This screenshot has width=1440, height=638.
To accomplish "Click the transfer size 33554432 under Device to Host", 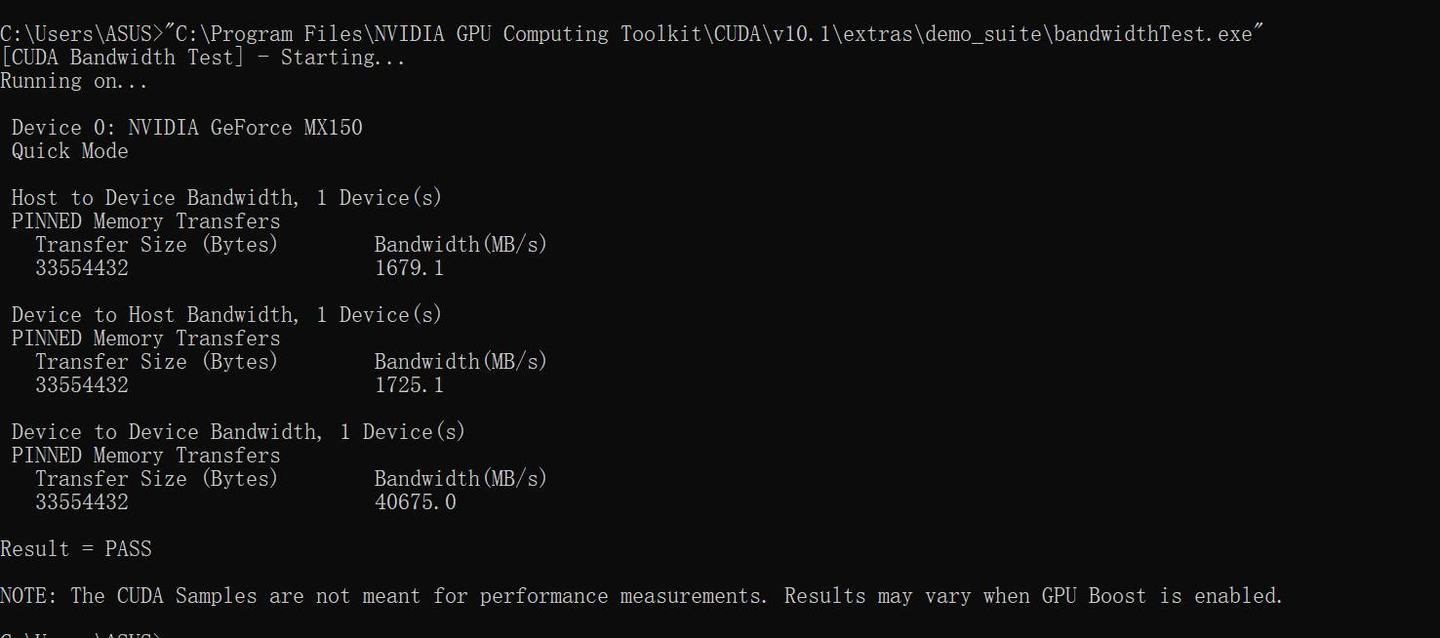I will 82,386.
